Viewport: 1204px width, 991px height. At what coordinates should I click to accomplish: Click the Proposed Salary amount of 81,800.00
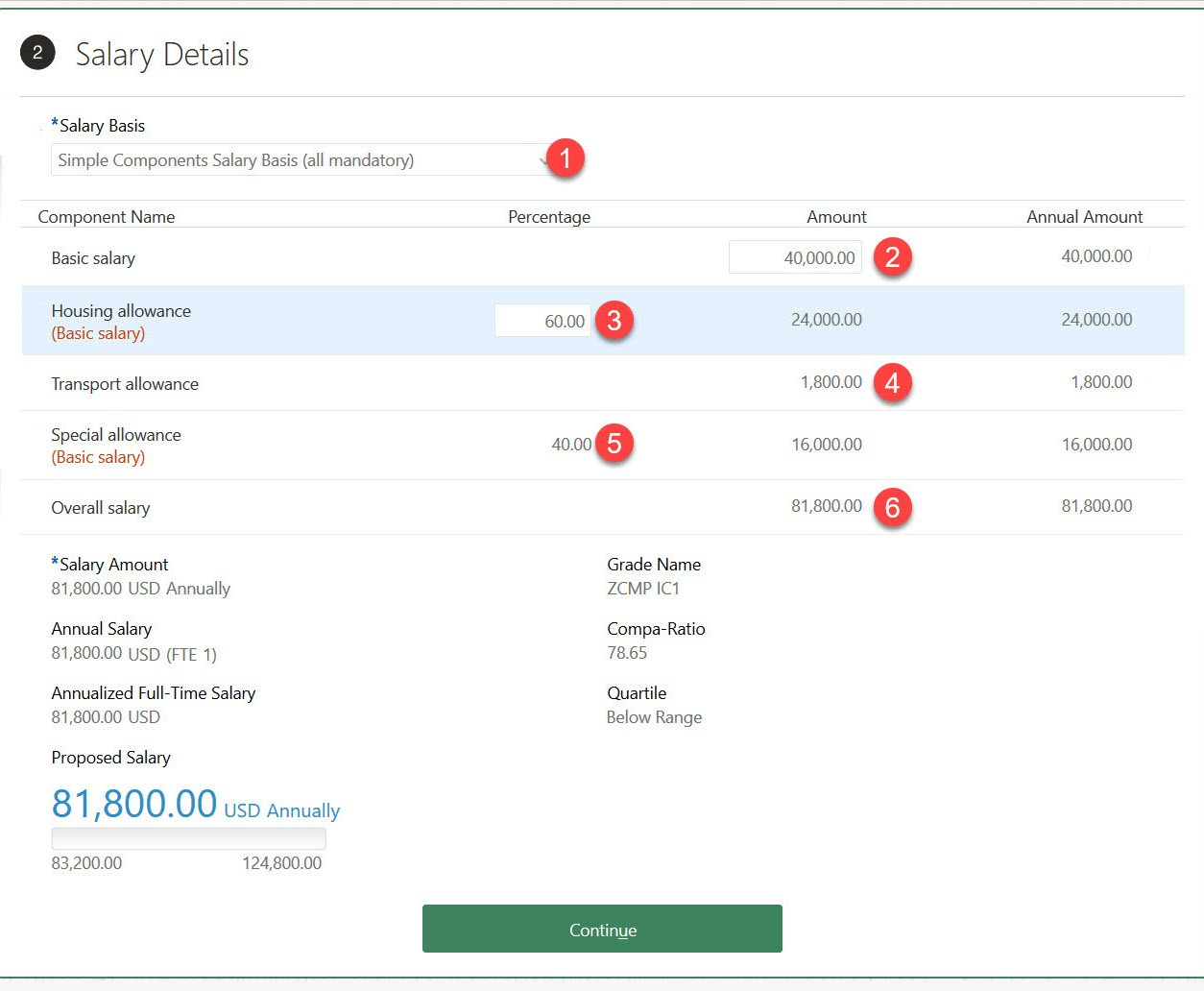click(x=133, y=803)
